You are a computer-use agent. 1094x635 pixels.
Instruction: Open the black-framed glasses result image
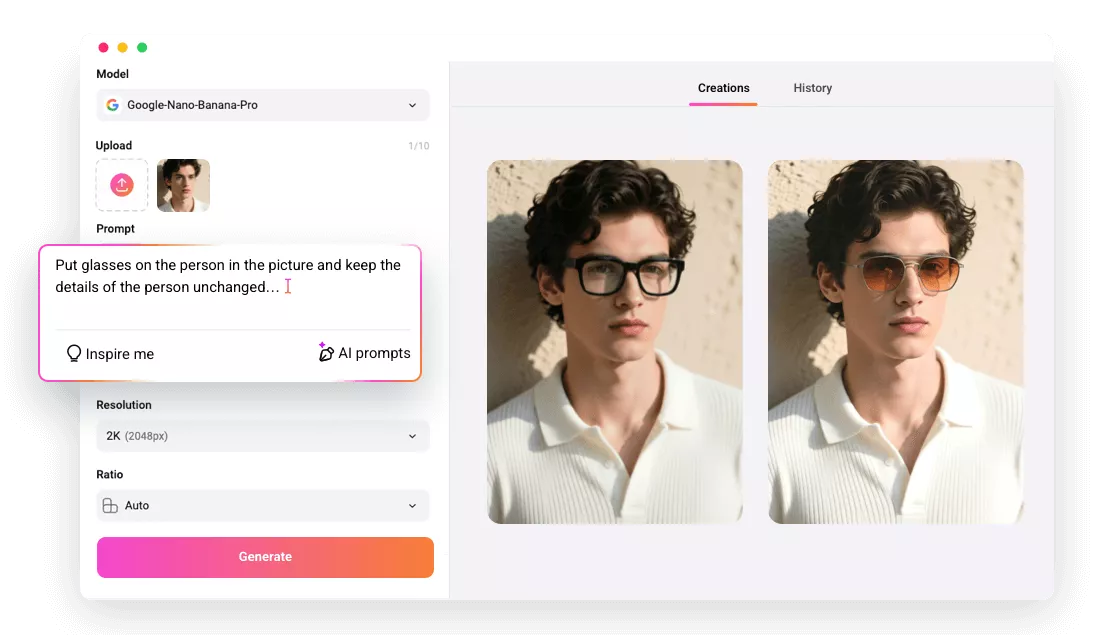tap(614, 340)
